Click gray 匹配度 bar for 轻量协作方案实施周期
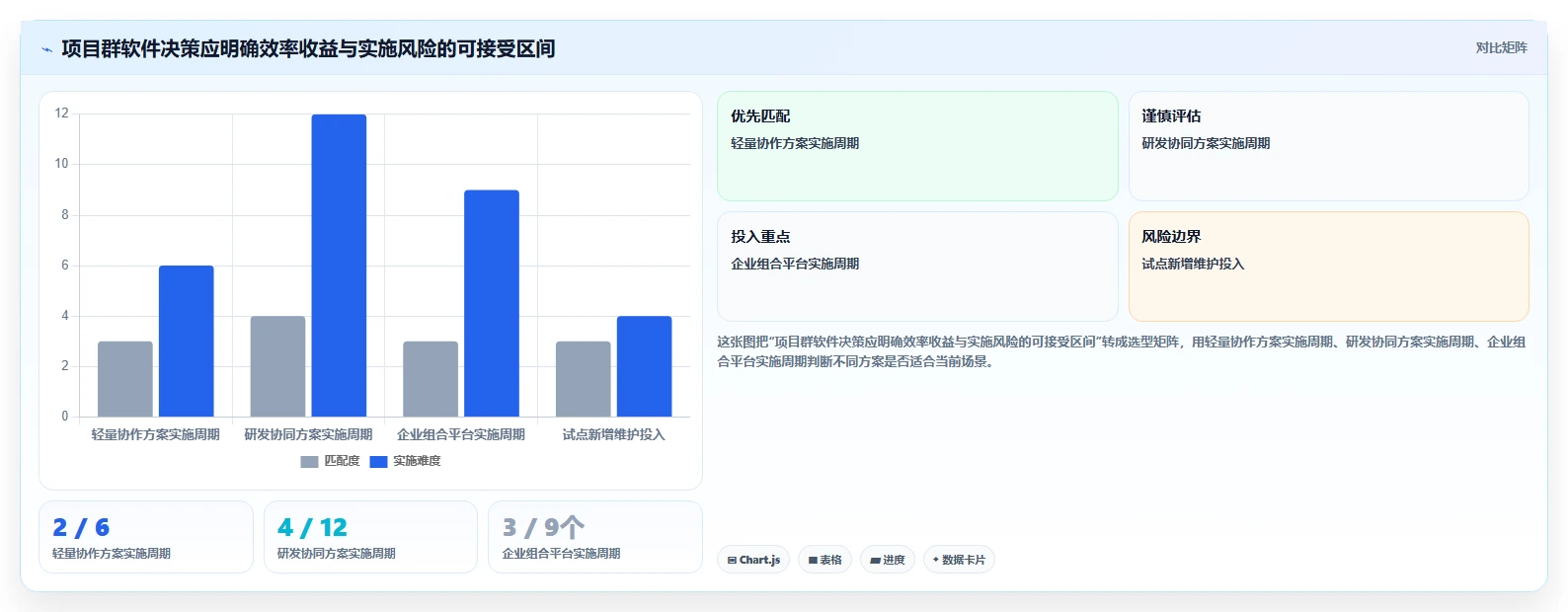1568x612 pixels. click(x=125, y=379)
